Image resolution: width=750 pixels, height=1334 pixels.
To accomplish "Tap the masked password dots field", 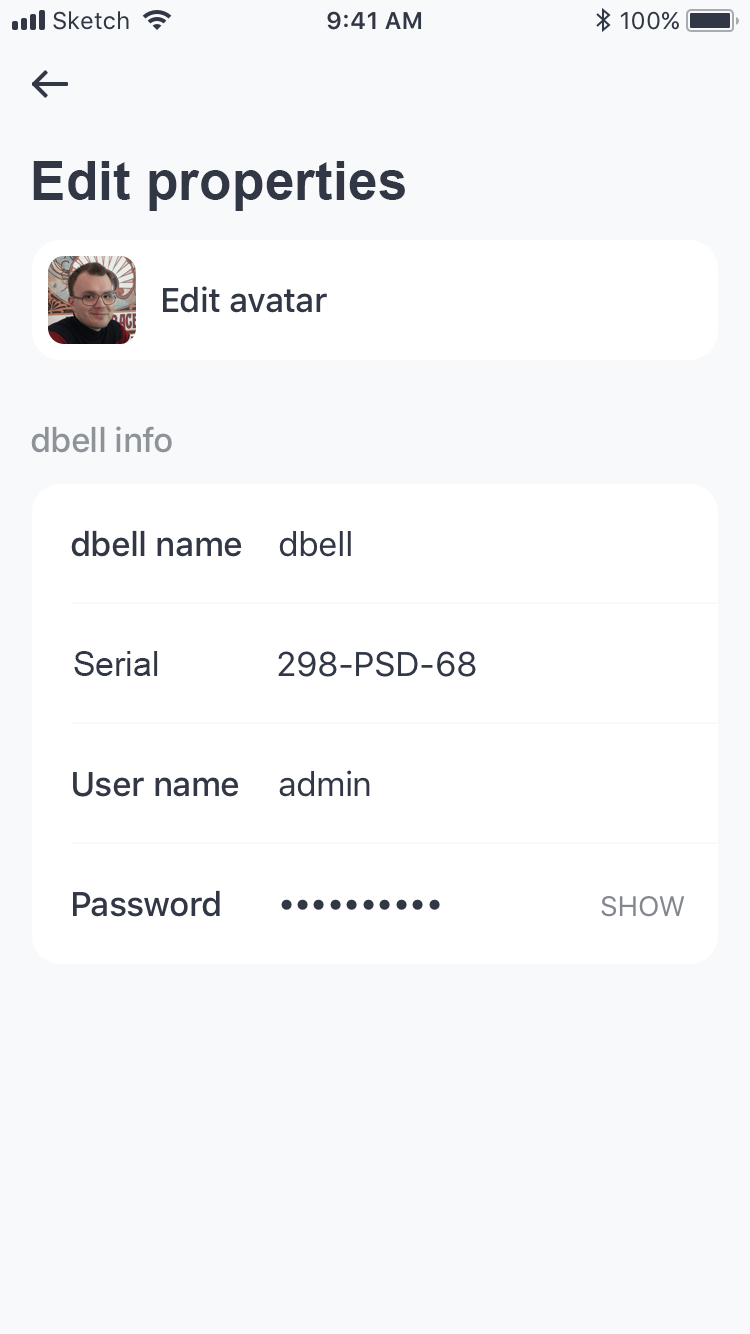I will pyautogui.click(x=360, y=905).
